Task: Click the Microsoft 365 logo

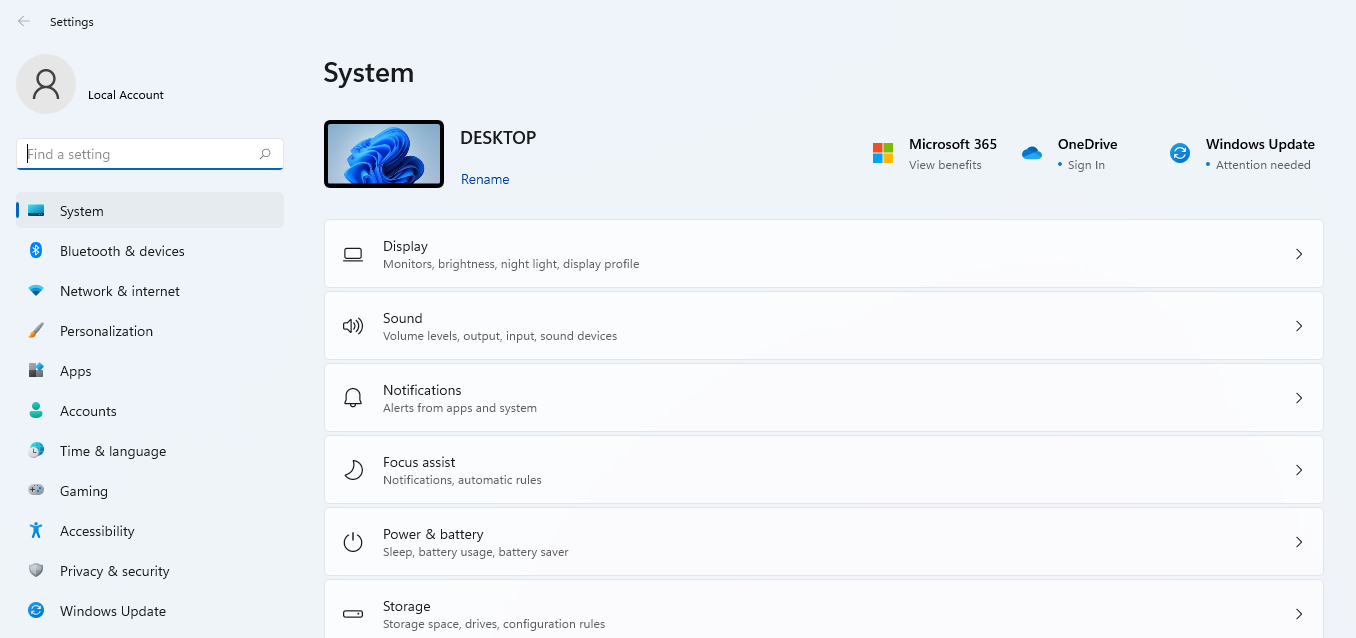Action: click(x=883, y=152)
